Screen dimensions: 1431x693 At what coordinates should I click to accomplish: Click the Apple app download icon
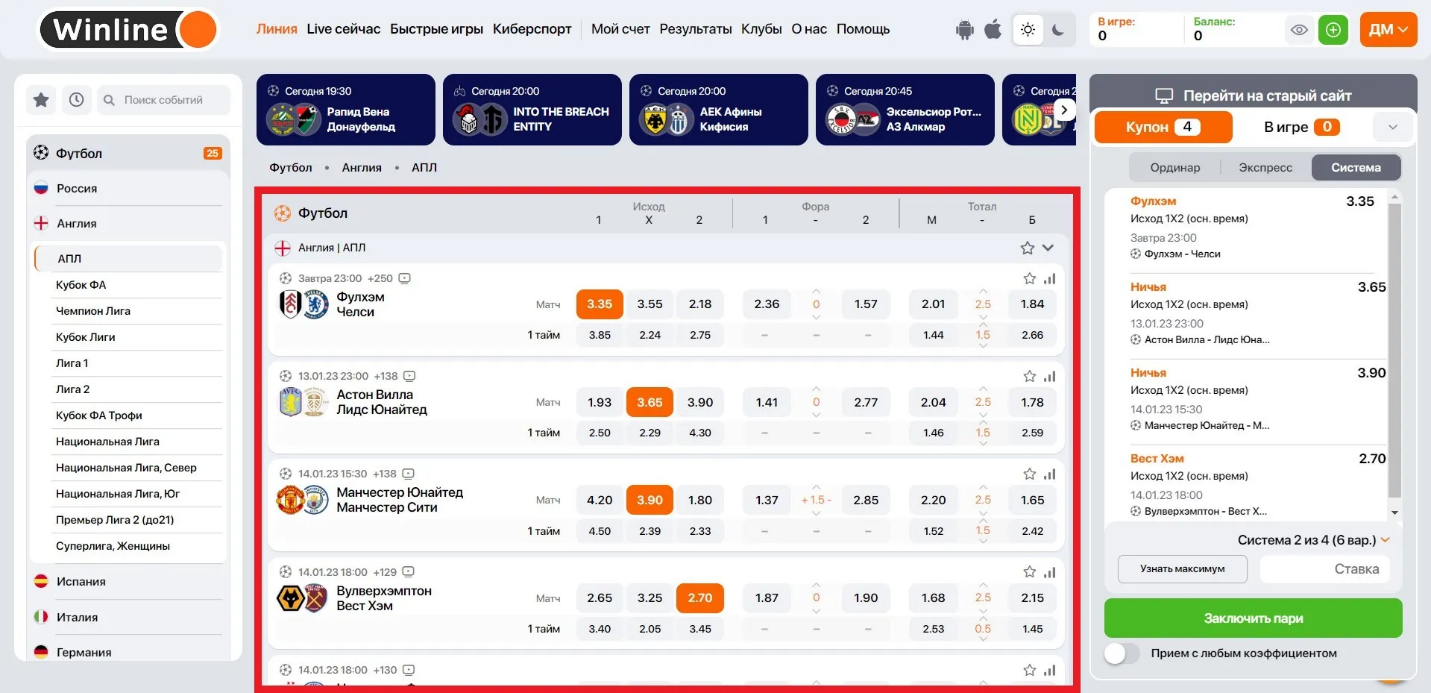[x=993, y=30]
